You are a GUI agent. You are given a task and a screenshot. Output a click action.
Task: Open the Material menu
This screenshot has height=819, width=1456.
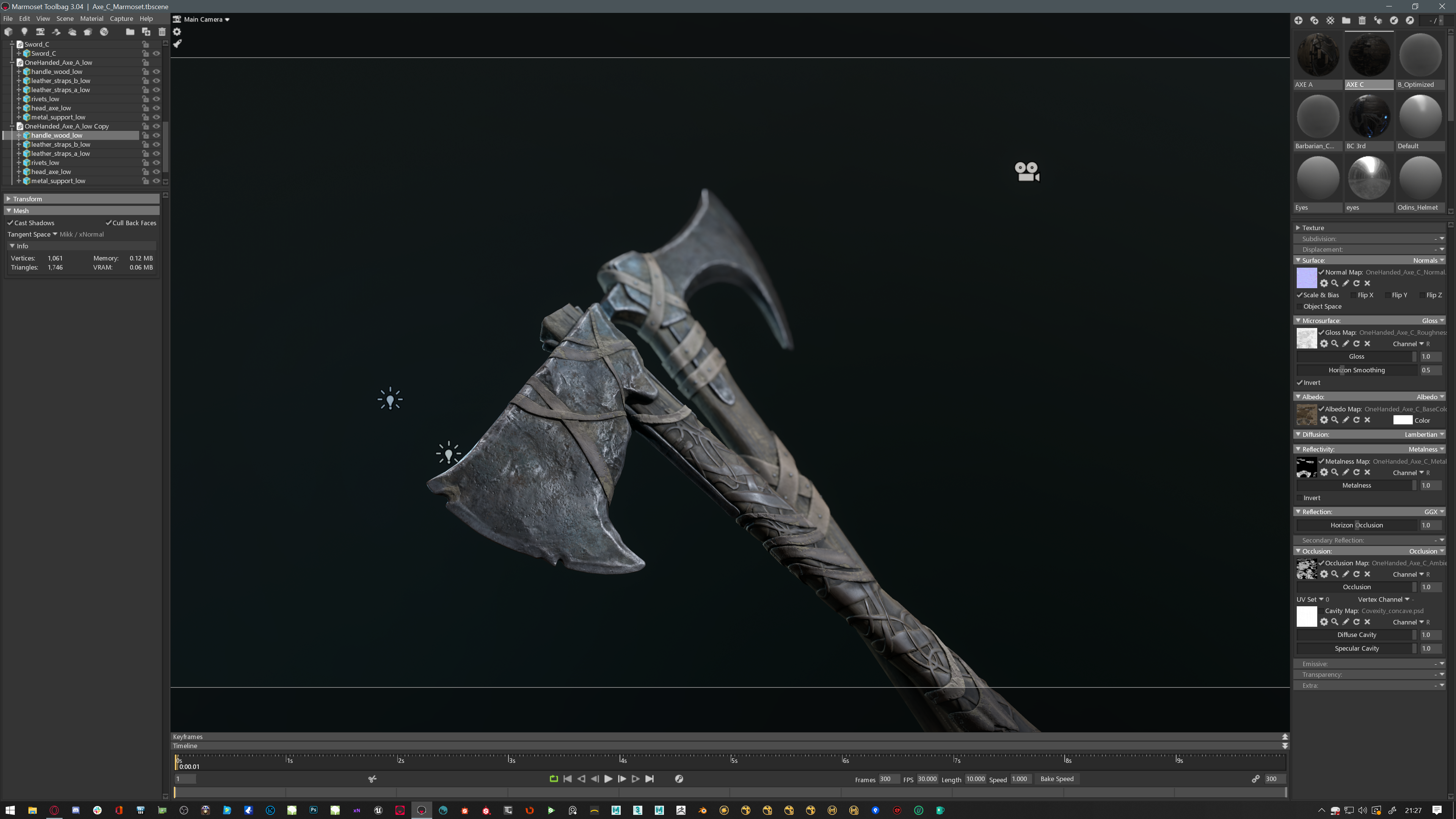click(91, 19)
